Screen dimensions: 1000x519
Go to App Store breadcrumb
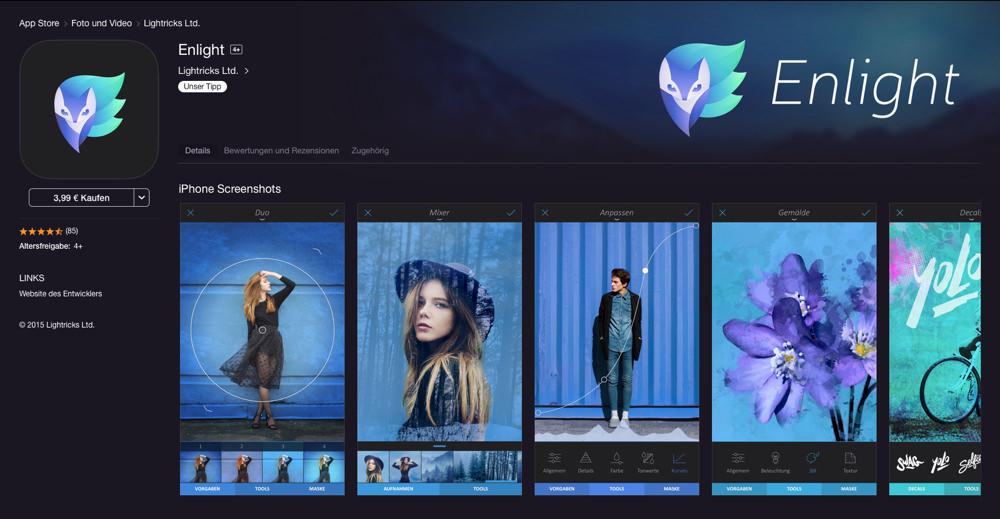tap(39, 23)
